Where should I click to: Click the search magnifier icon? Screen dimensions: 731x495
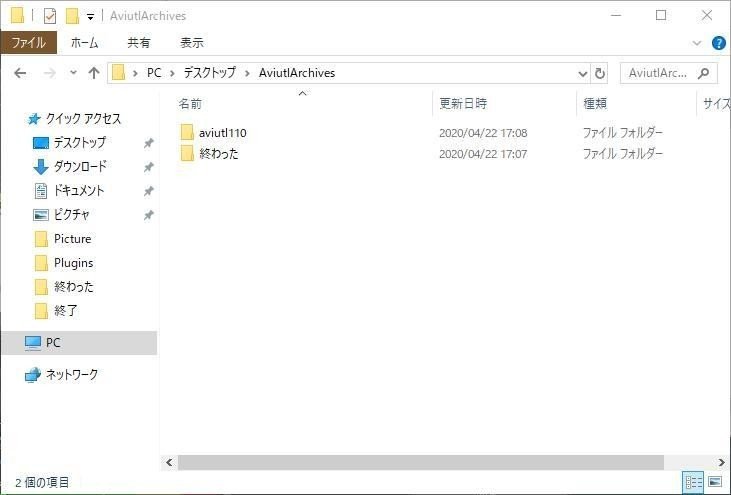click(703, 73)
